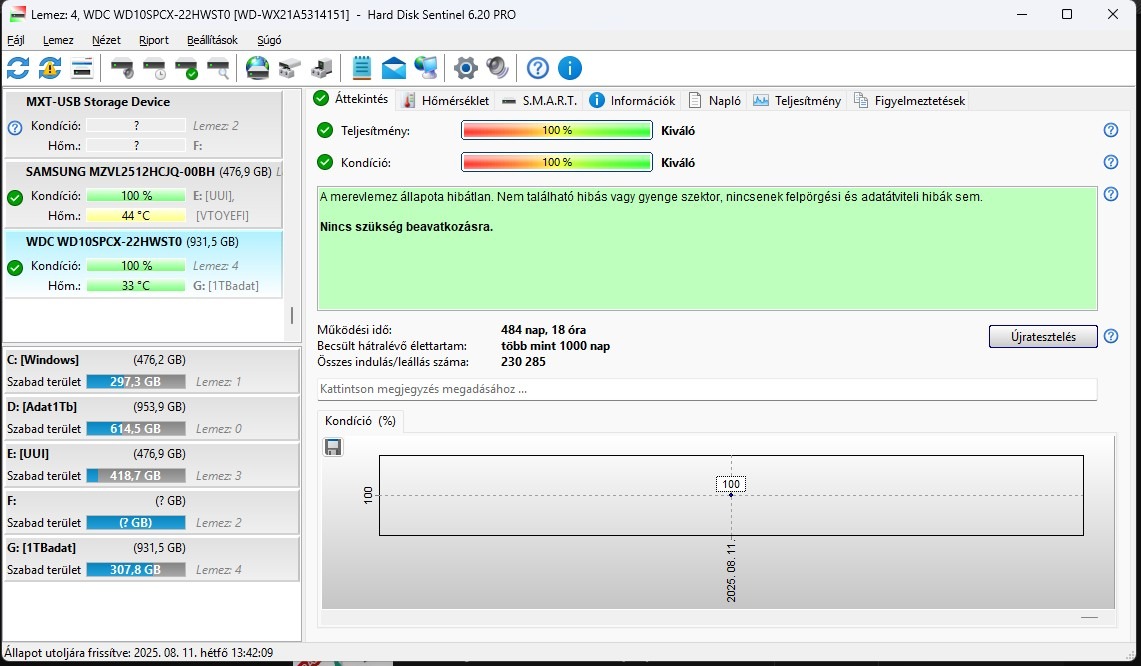Select the WDC WD10SPCX-22HWST0 disk entry

143,263
